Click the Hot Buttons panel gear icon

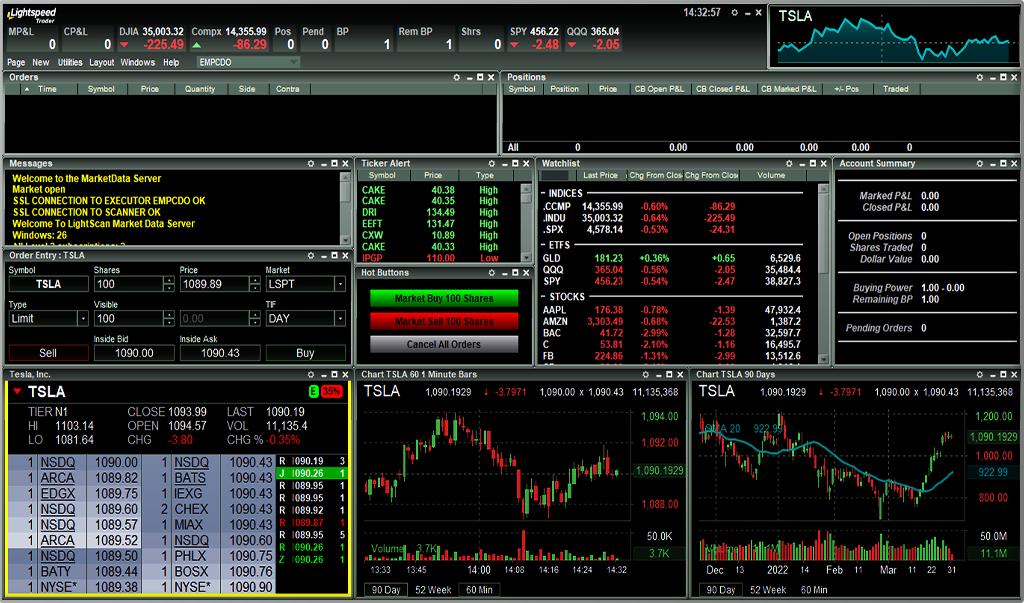click(492, 272)
